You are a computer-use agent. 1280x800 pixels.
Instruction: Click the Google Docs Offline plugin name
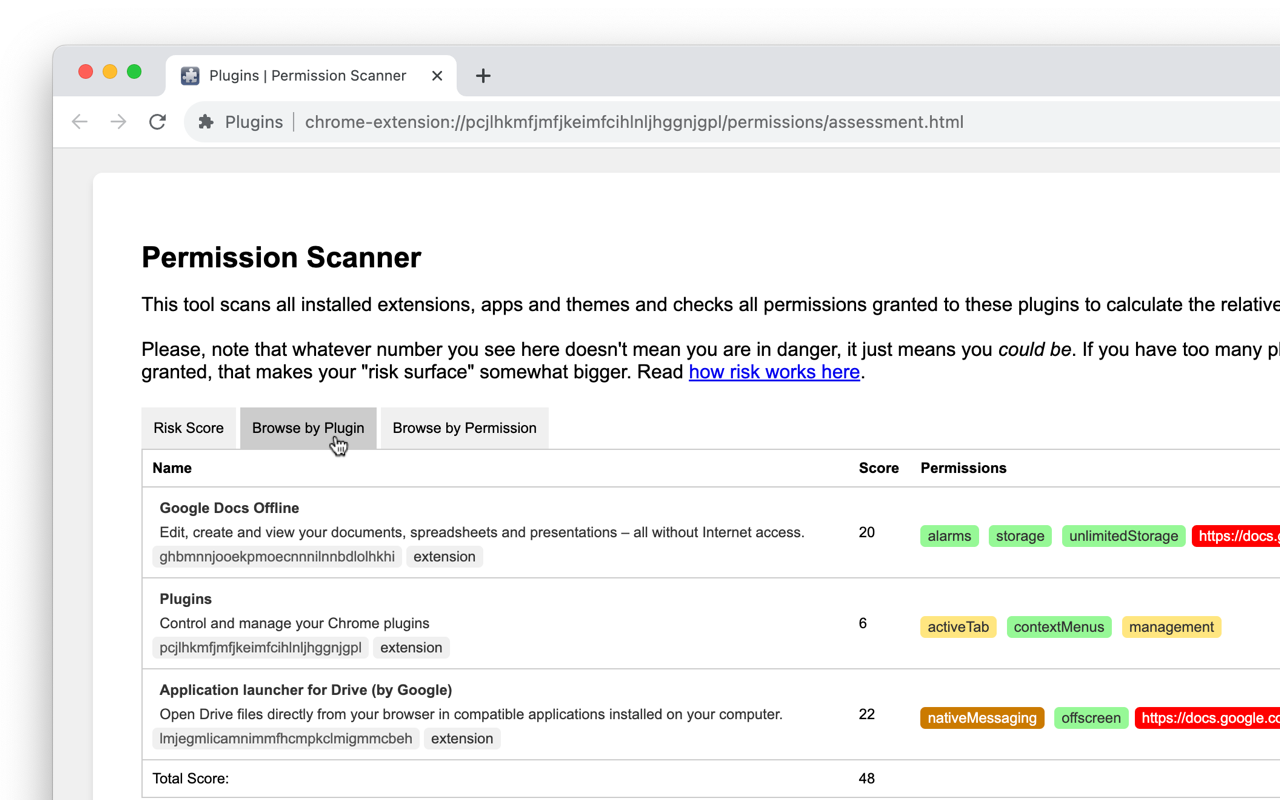229,508
